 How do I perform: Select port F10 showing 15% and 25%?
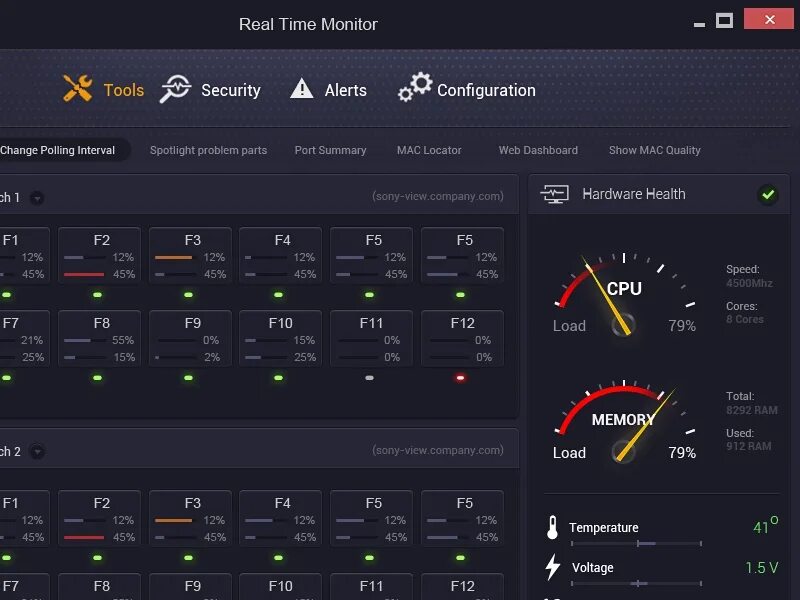pyautogui.click(x=281, y=338)
